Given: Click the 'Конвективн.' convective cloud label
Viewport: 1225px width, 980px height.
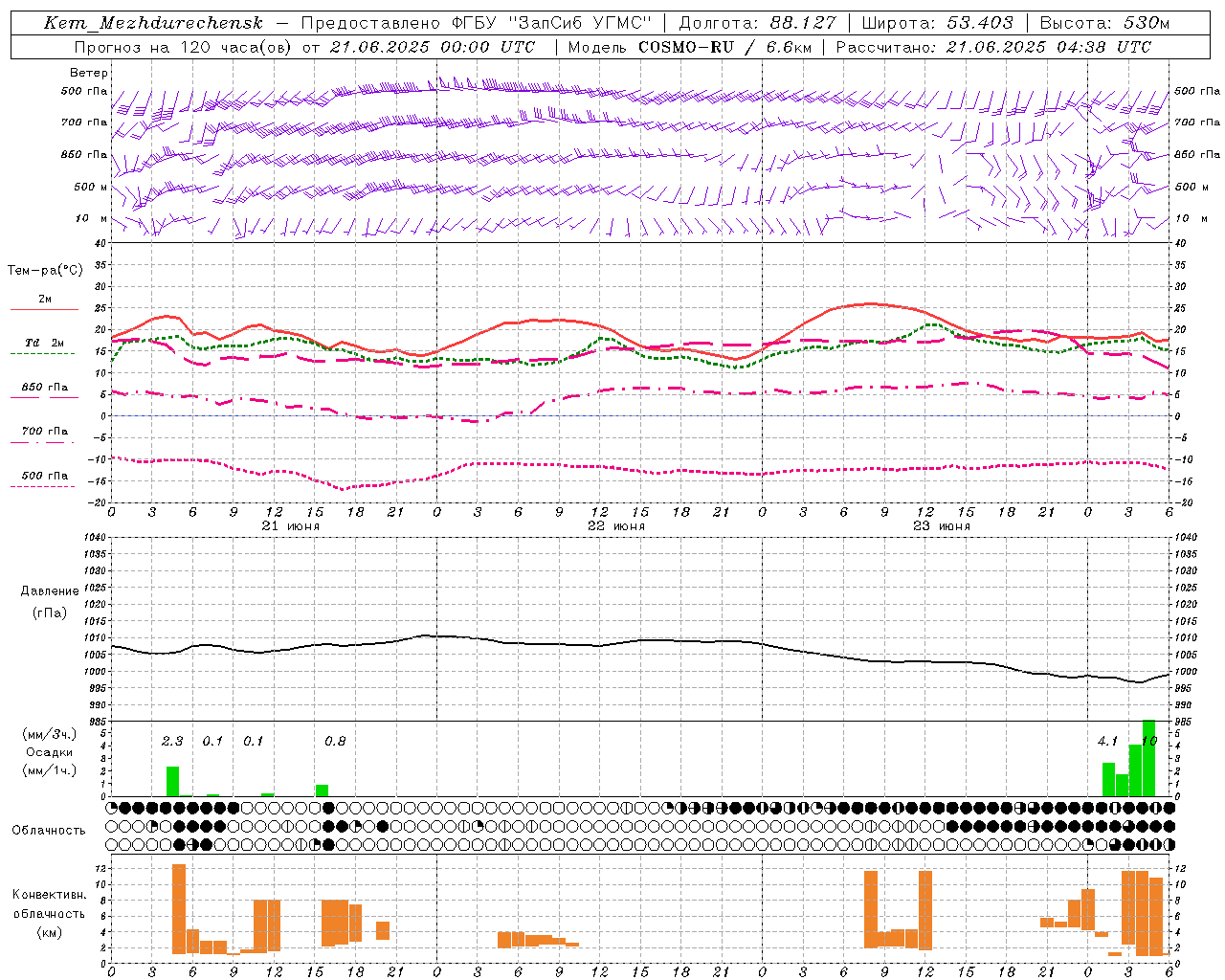Looking at the screenshot, I should pos(50,895).
